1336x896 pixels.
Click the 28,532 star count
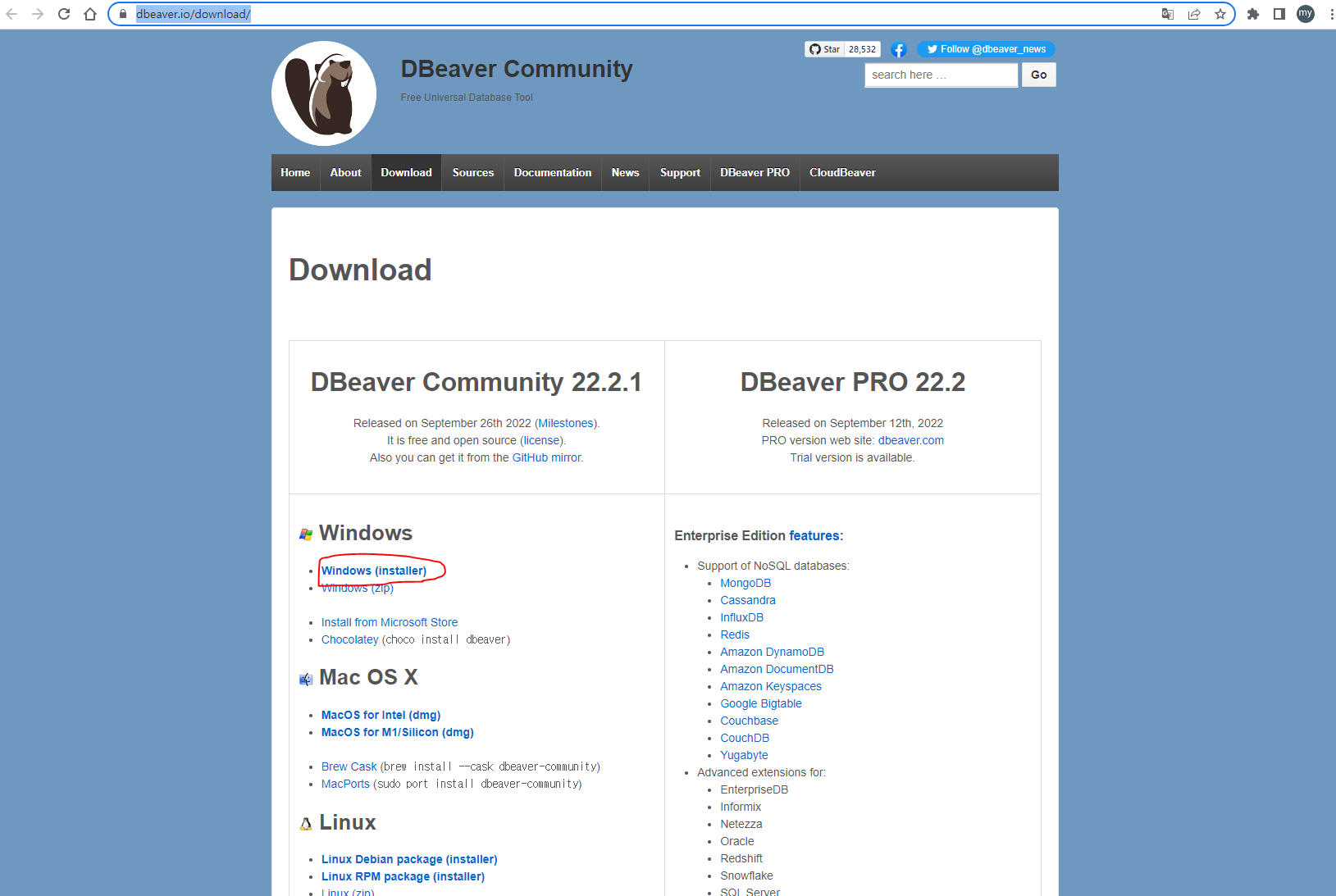pos(862,49)
